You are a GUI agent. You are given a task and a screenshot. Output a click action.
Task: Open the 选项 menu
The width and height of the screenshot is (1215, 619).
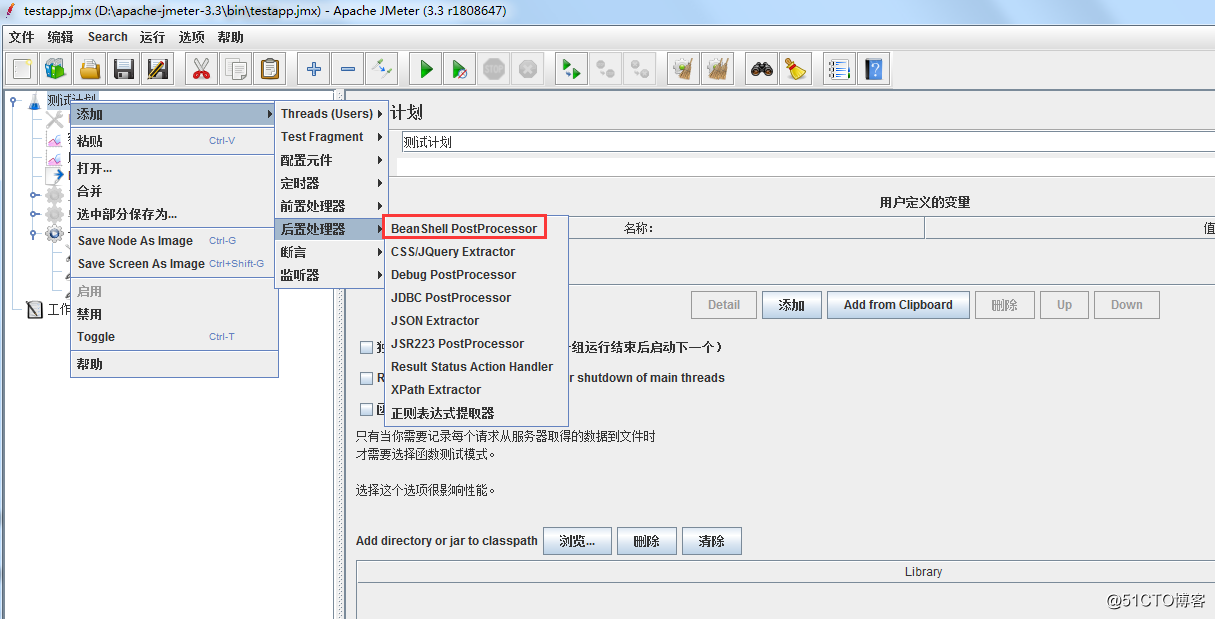(x=191, y=37)
